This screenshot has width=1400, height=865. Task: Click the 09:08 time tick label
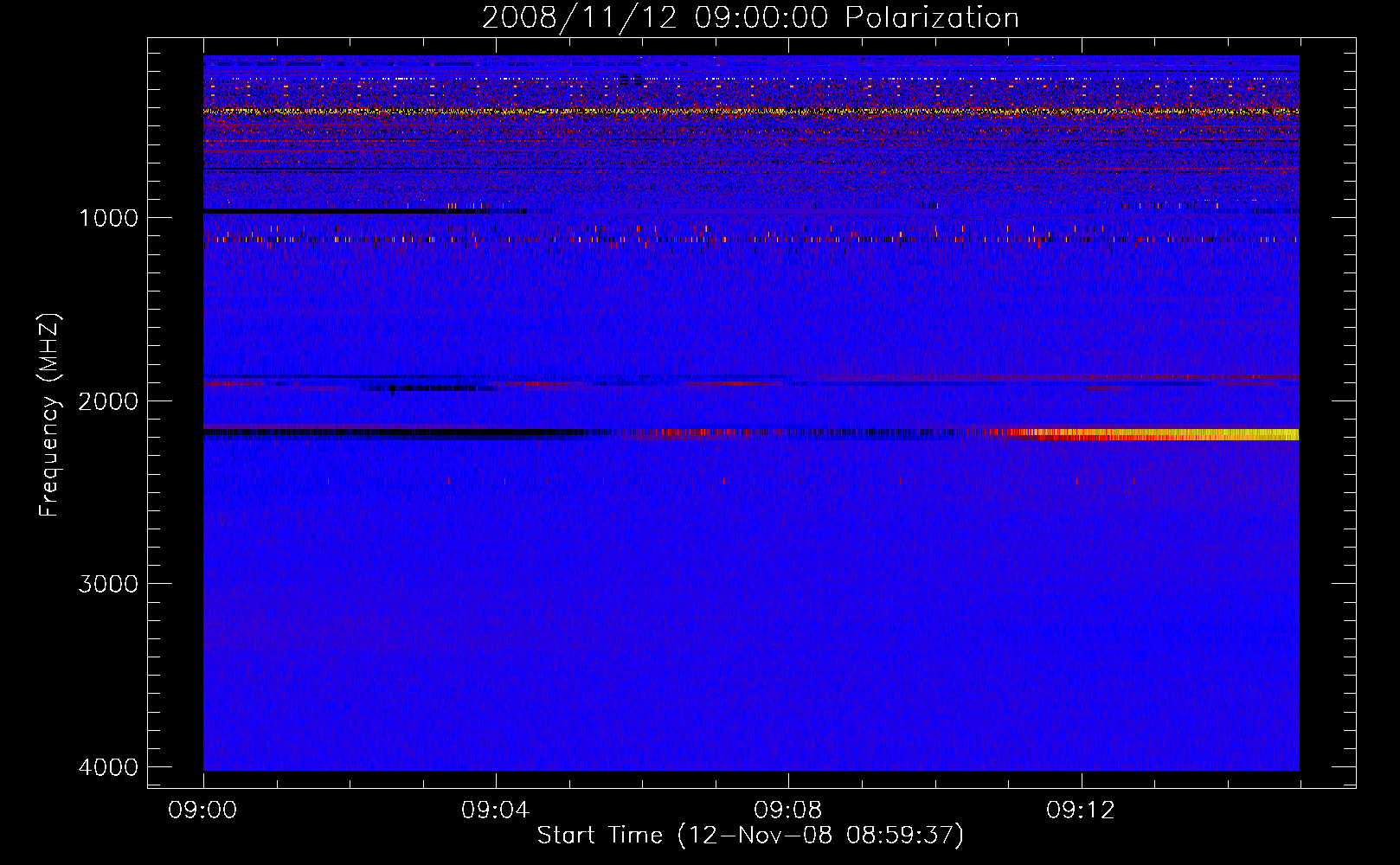tap(788, 811)
